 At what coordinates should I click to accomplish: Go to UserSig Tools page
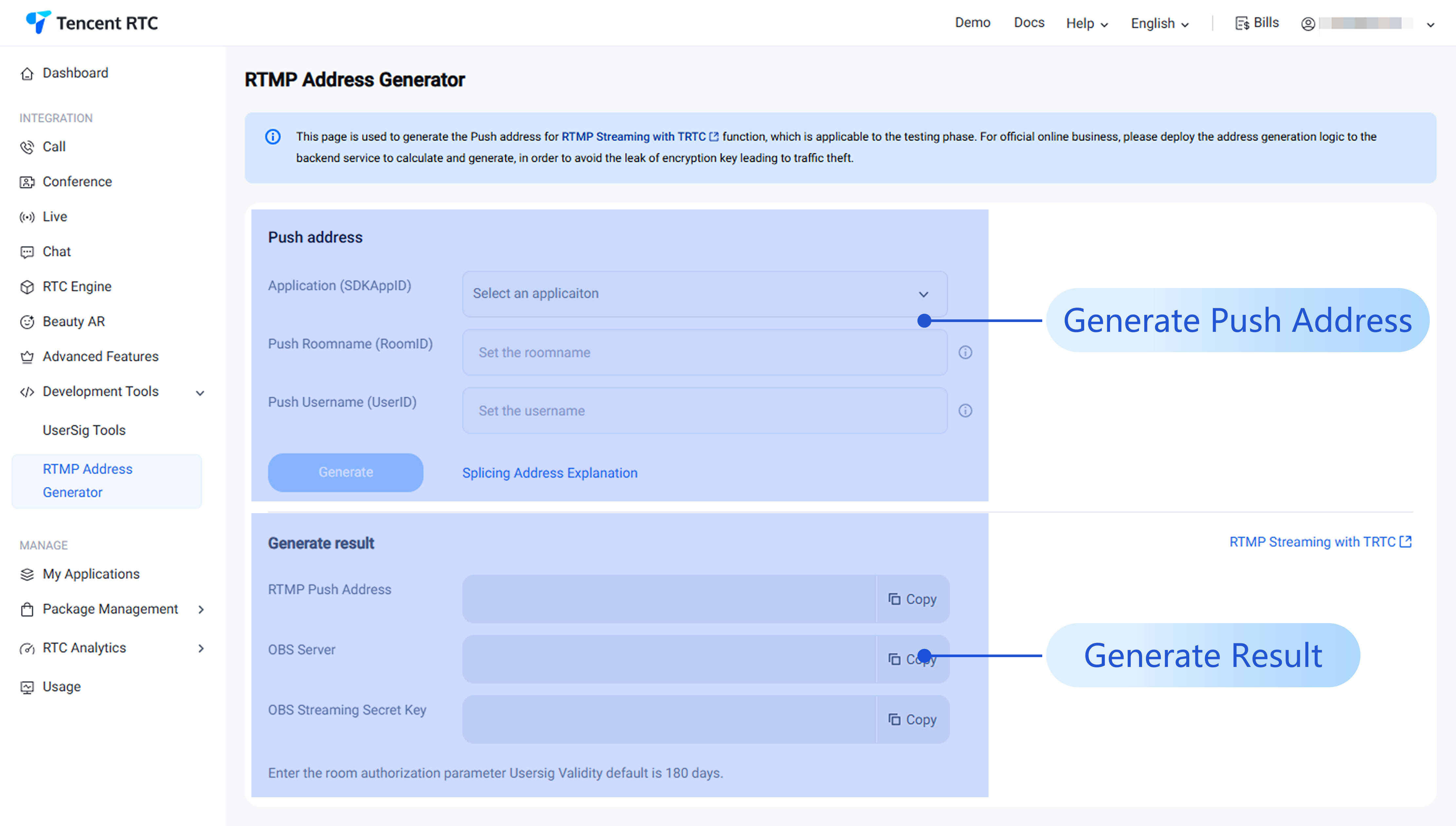click(84, 430)
